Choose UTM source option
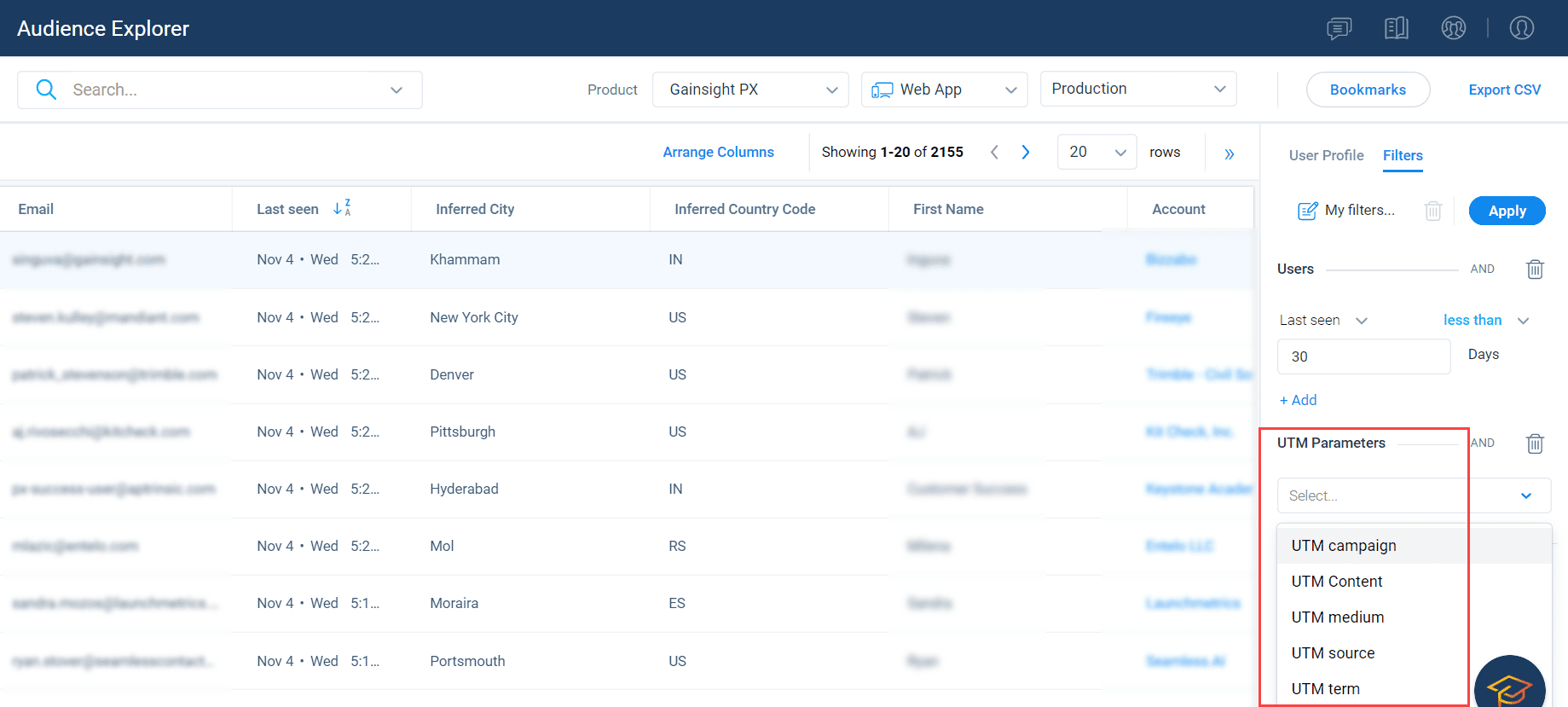The width and height of the screenshot is (1568, 707). tap(1333, 652)
